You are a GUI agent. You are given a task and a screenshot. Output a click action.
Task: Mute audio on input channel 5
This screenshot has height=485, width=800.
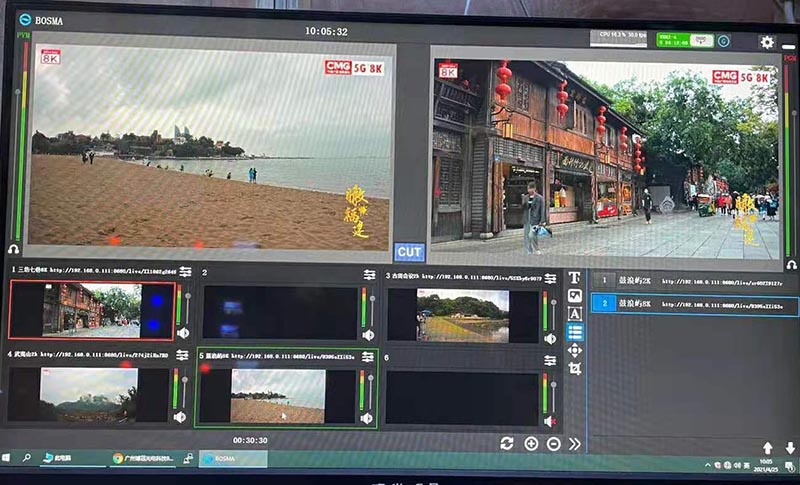(x=366, y=419)
